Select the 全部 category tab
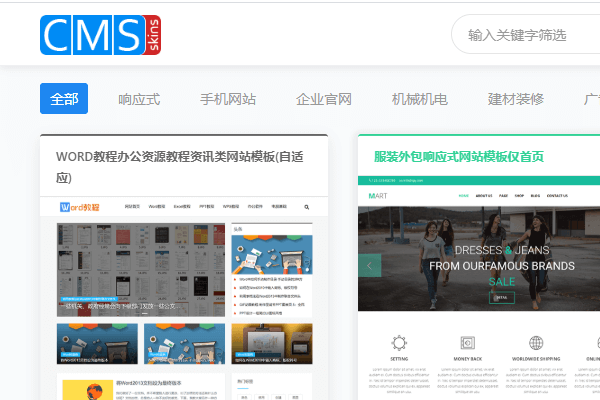The image size is (600, 400). 64,99
